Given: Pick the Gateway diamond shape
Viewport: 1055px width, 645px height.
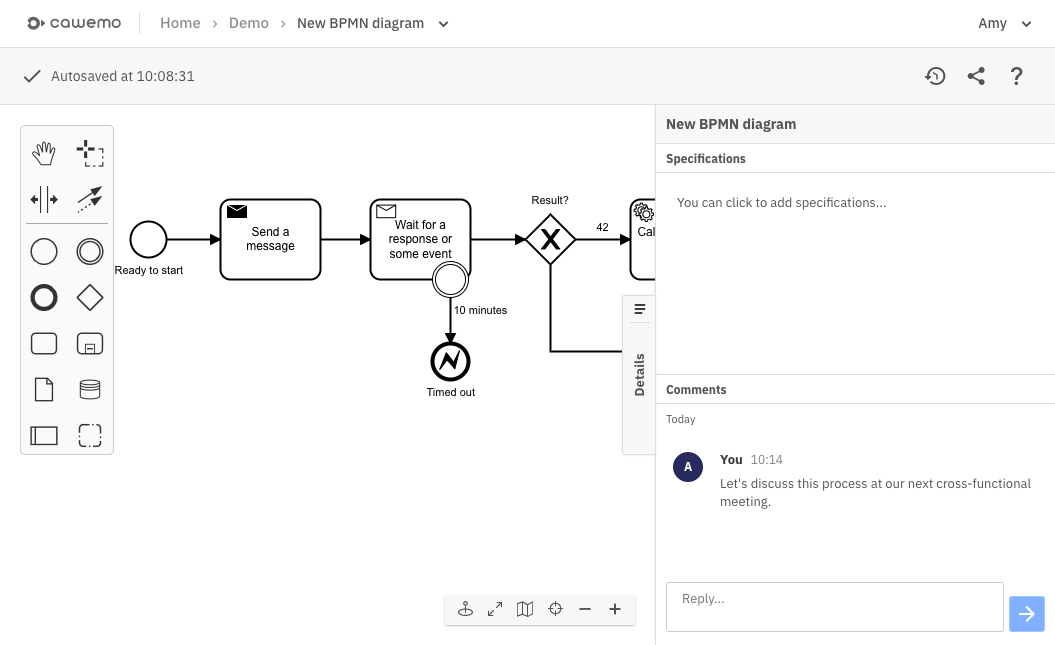Looking at the screenshot, I should 90,297.
